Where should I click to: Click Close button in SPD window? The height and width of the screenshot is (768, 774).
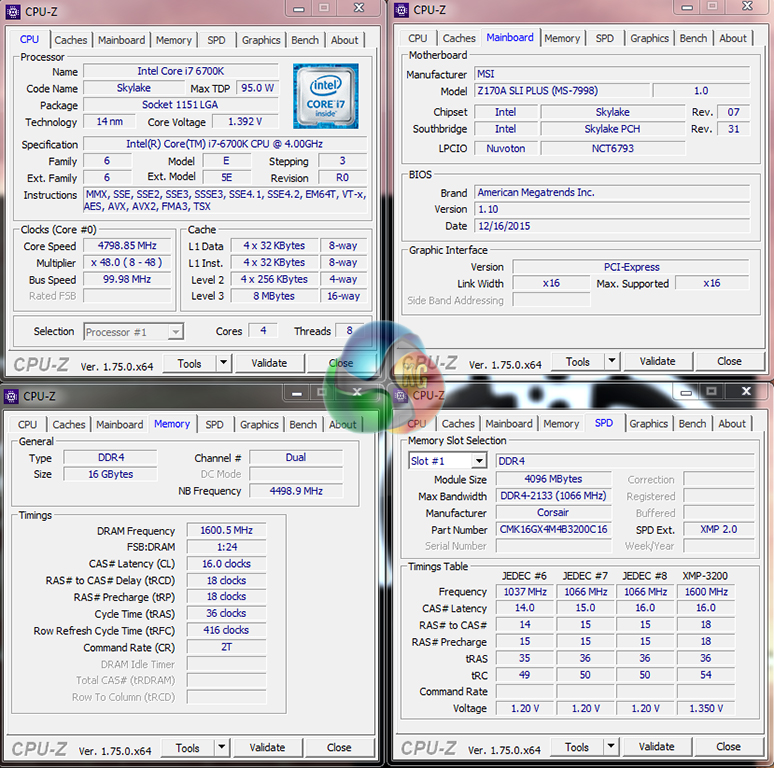(728, 747)
